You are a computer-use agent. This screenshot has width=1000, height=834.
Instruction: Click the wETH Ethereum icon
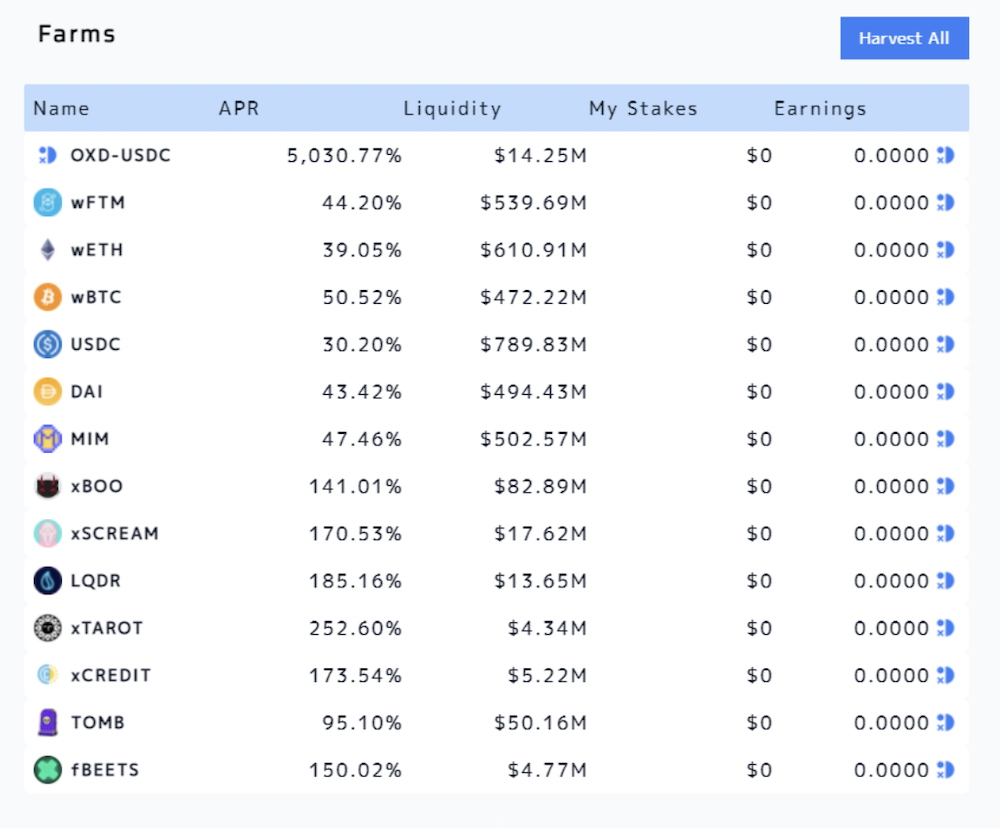[x=48, y=250]
